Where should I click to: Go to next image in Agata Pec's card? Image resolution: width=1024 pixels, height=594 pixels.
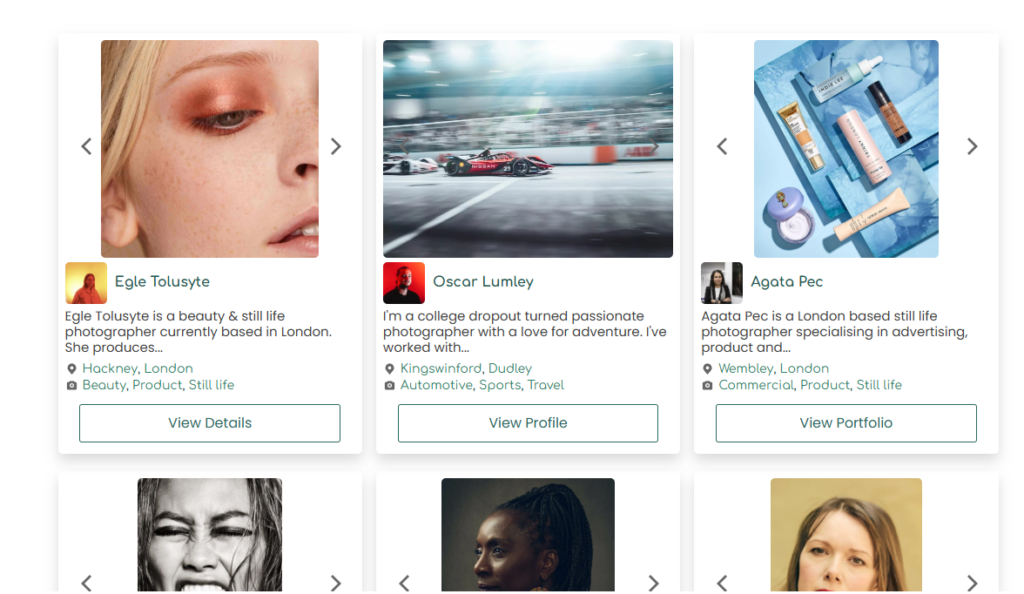tap(971, 147)
